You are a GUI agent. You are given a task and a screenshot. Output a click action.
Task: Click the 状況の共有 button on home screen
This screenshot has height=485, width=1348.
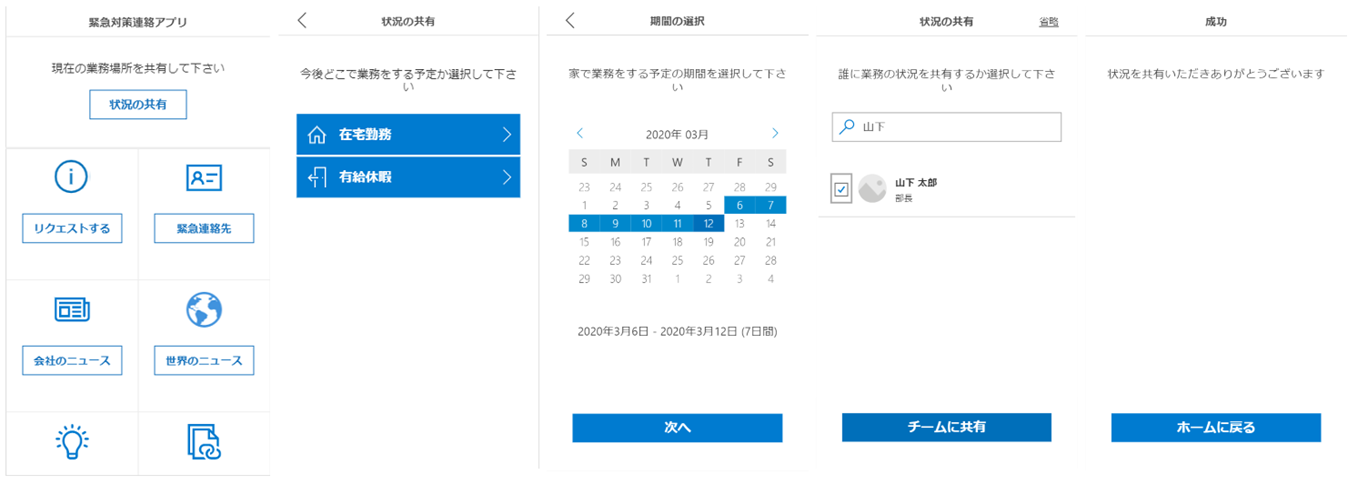click(138, 104)
